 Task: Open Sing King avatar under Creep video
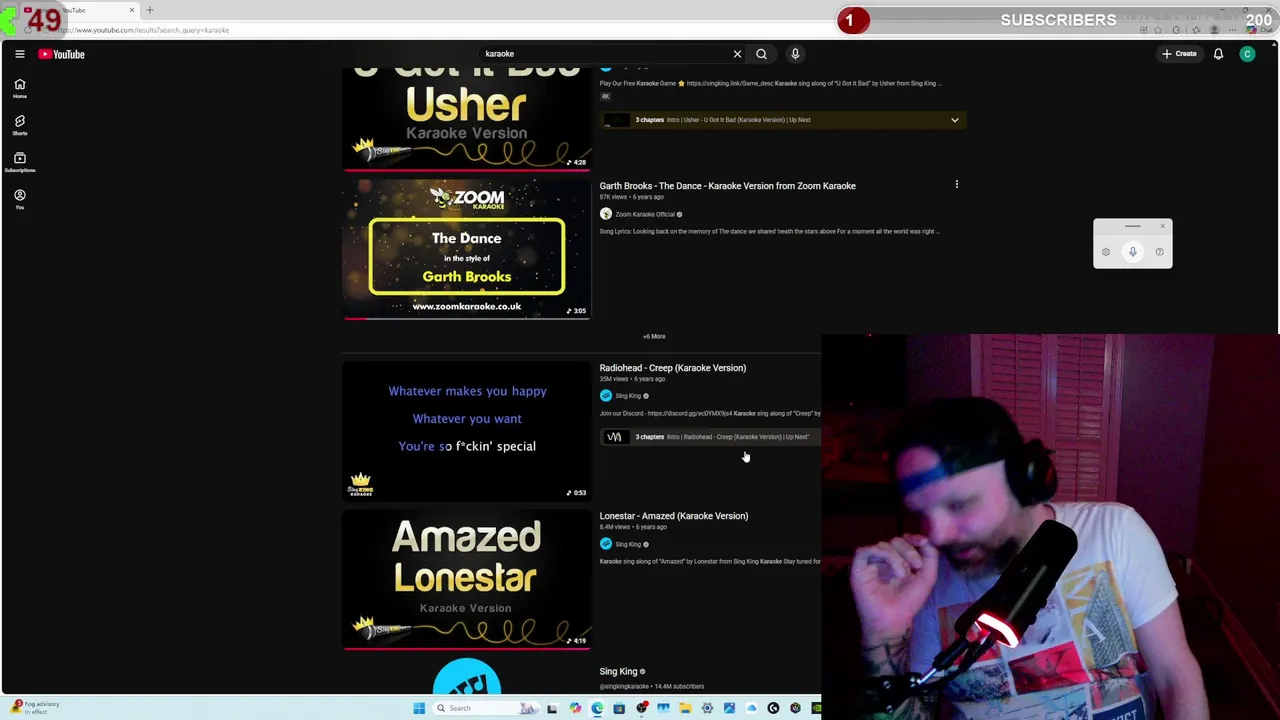pos(605,396)
